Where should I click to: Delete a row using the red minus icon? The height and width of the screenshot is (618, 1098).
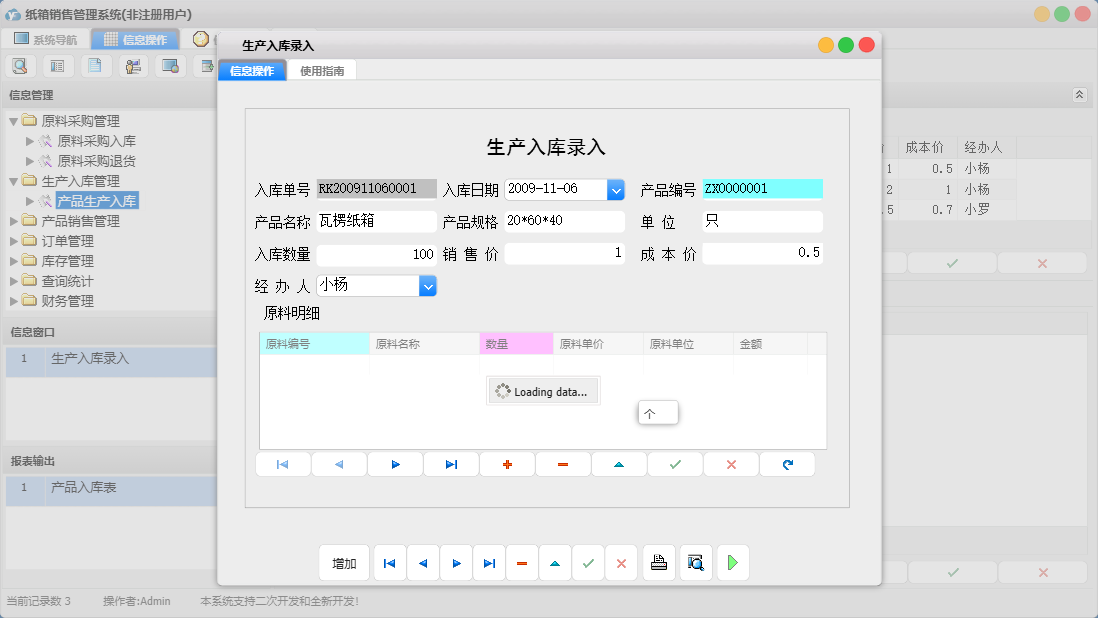[x=563, y=463]
